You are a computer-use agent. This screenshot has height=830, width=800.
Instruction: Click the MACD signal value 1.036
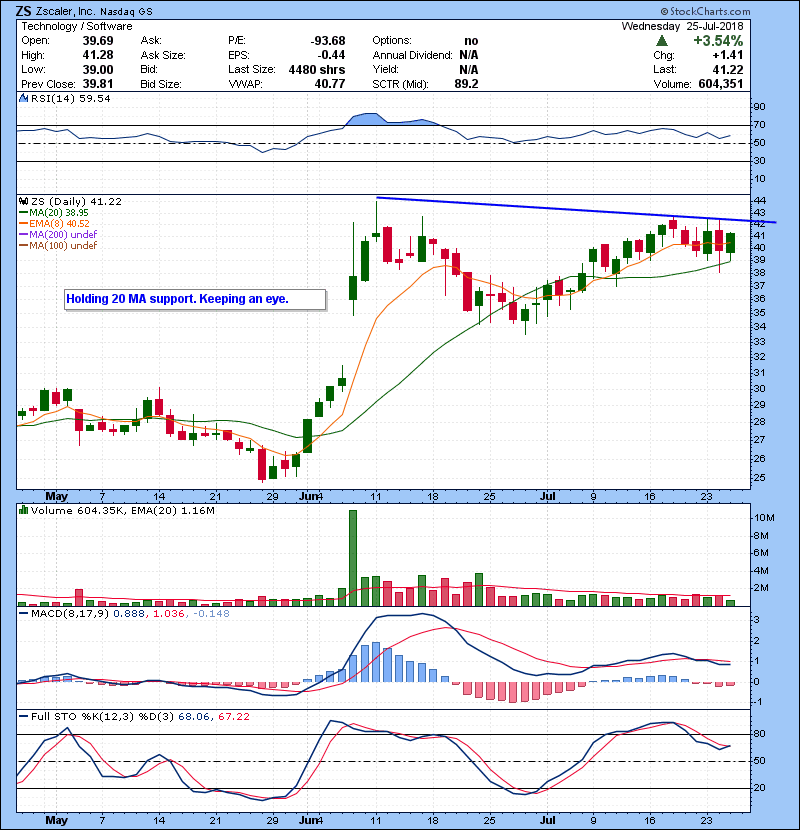(x=168, y=614)
